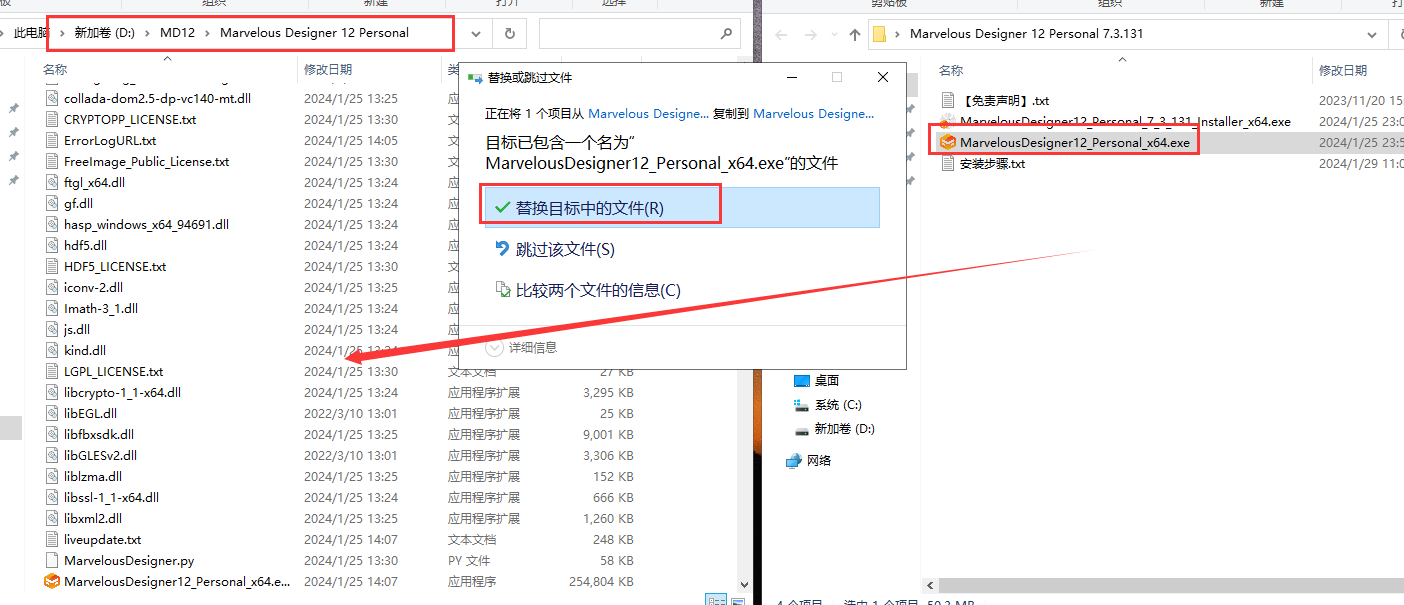Click the MarvelousDesigner.py file icon
Screen dimensions: 1404x605
point(54,560)
